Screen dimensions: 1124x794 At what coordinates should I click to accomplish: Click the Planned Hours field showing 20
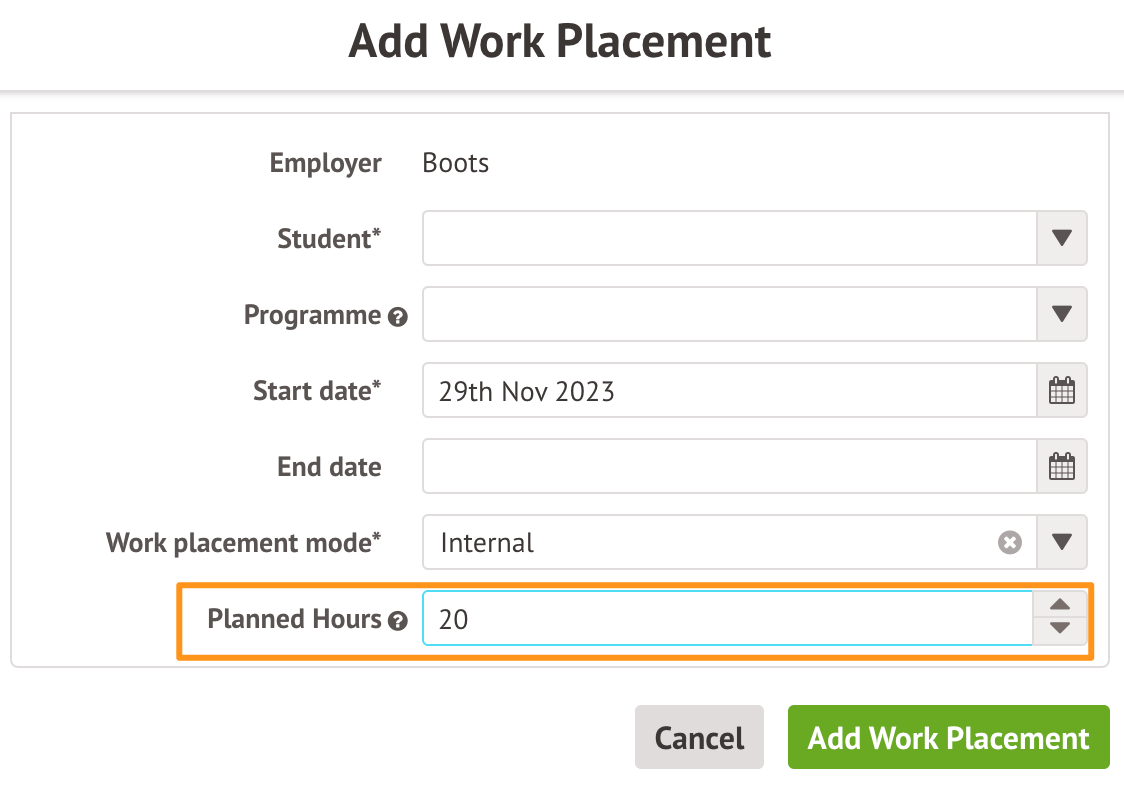point(727,619)
